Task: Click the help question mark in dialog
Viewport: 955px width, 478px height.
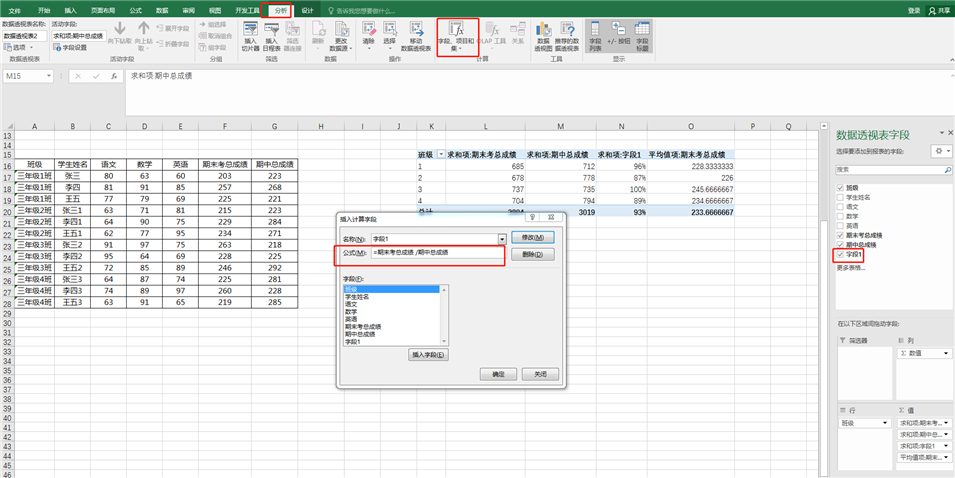Action: point(532,217)
